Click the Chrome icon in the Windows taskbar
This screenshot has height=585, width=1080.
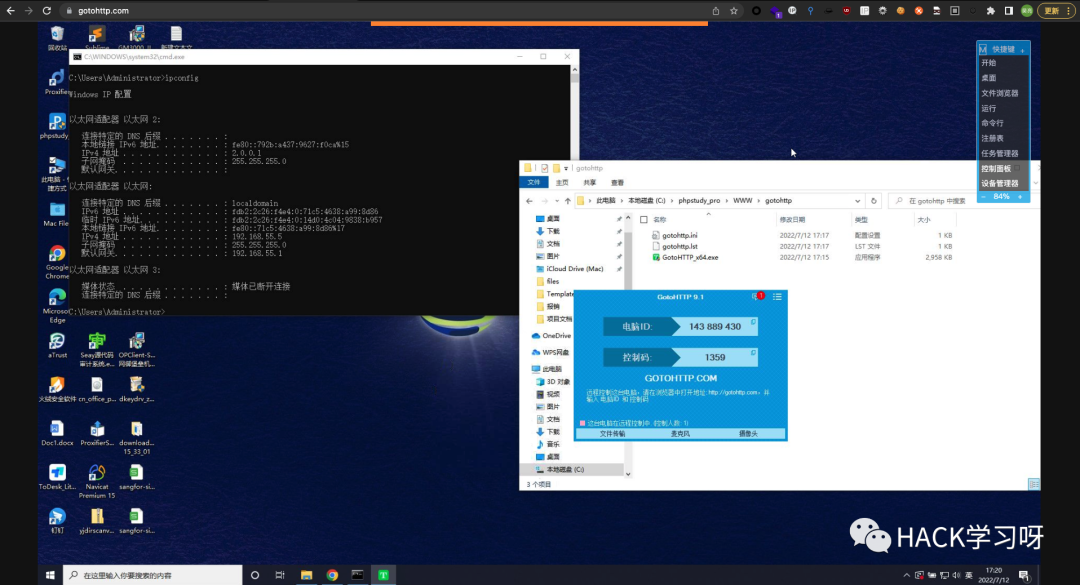tap(332, 575)
